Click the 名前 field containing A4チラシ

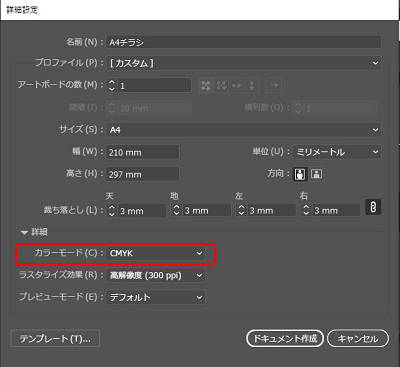(244, 42)
